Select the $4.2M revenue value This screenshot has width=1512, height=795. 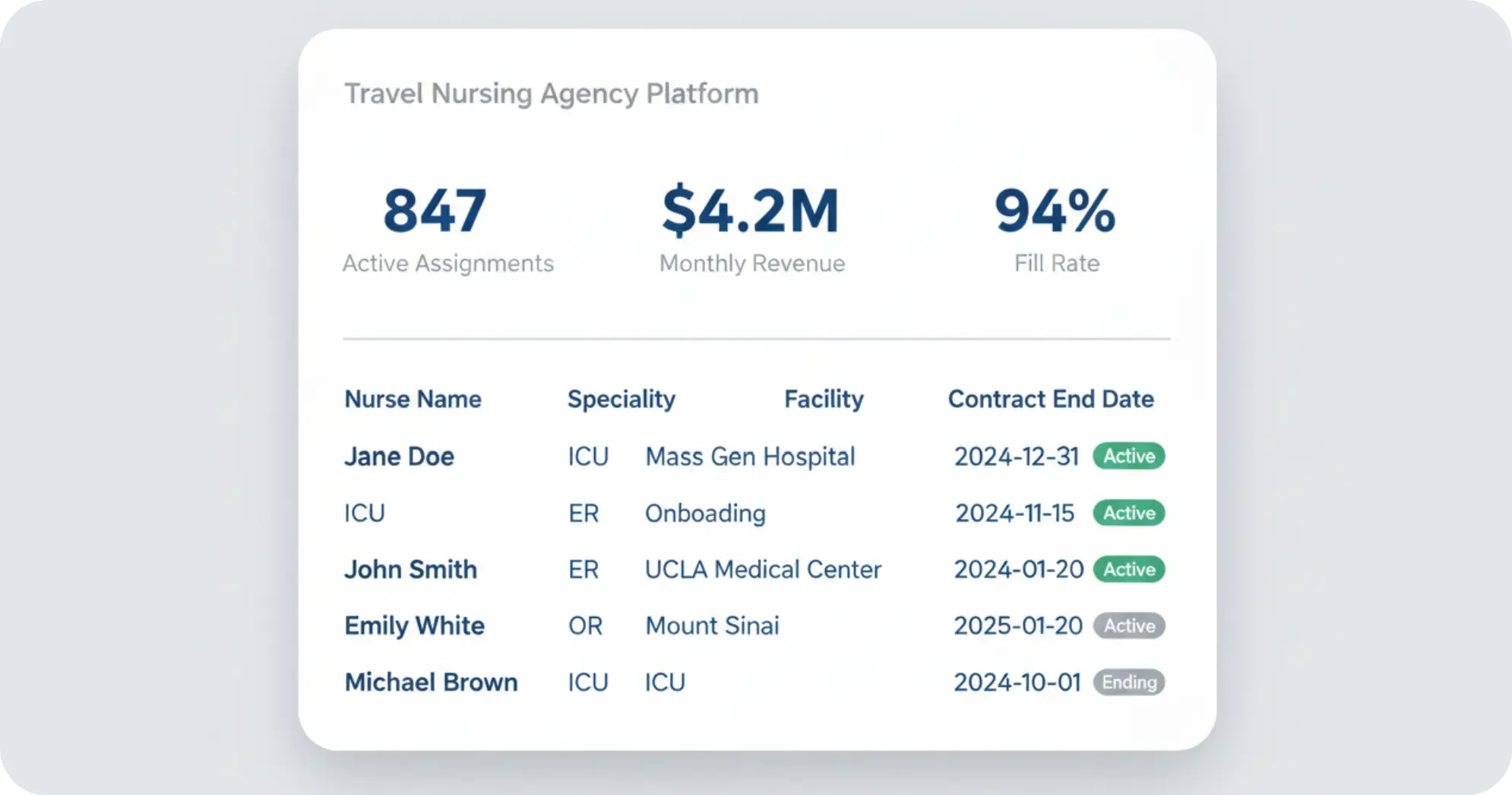point(751,210)
